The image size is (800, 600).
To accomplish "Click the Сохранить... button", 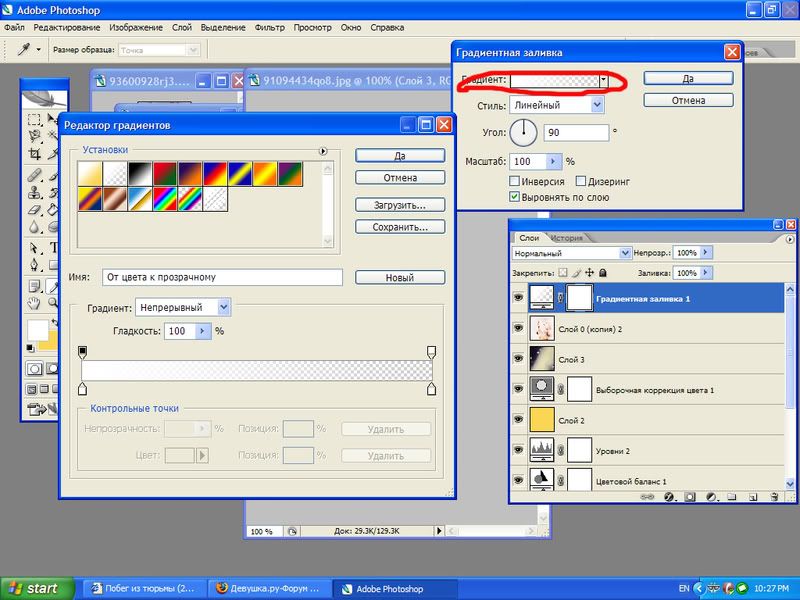I will point(400,227).
